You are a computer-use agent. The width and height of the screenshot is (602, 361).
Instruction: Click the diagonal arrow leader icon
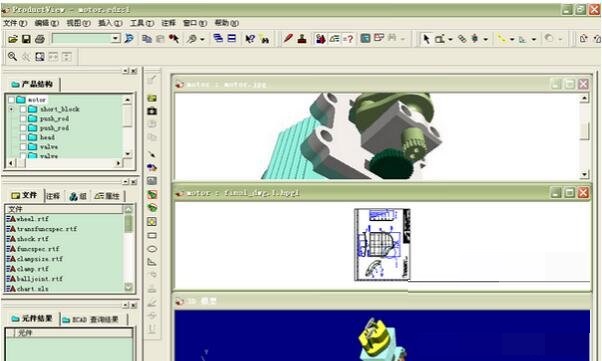(x=152, y=154)
